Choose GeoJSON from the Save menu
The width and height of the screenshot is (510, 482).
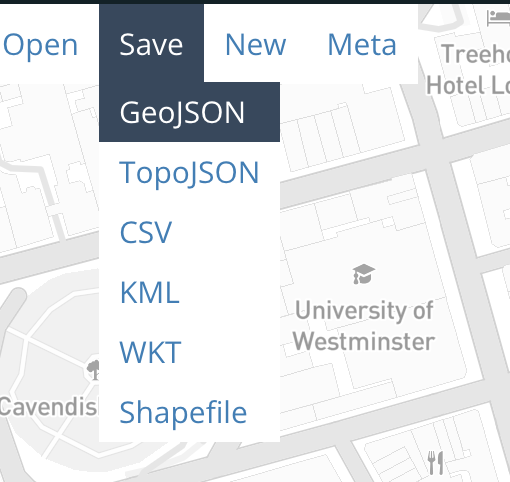pos(189,112)
